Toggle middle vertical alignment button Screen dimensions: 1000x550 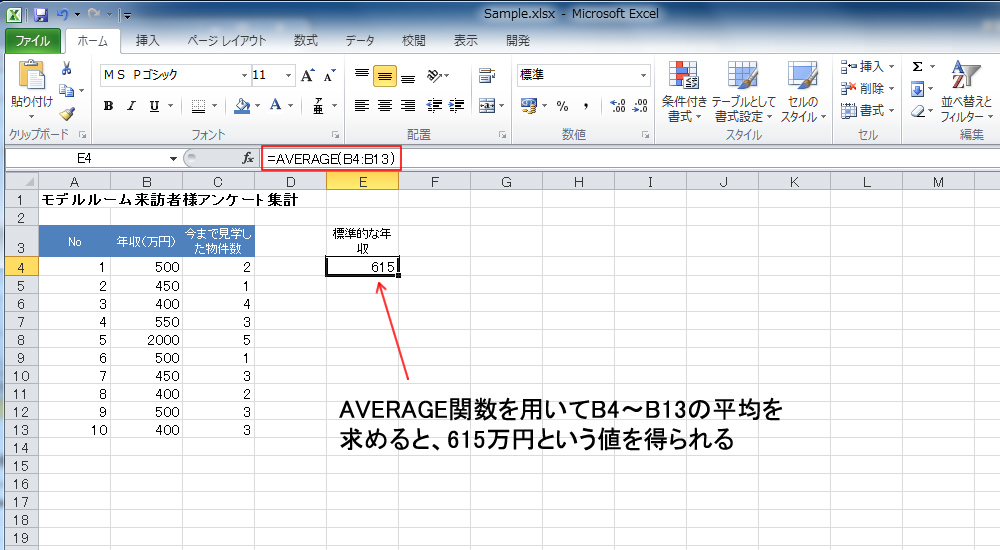[384, 75]
